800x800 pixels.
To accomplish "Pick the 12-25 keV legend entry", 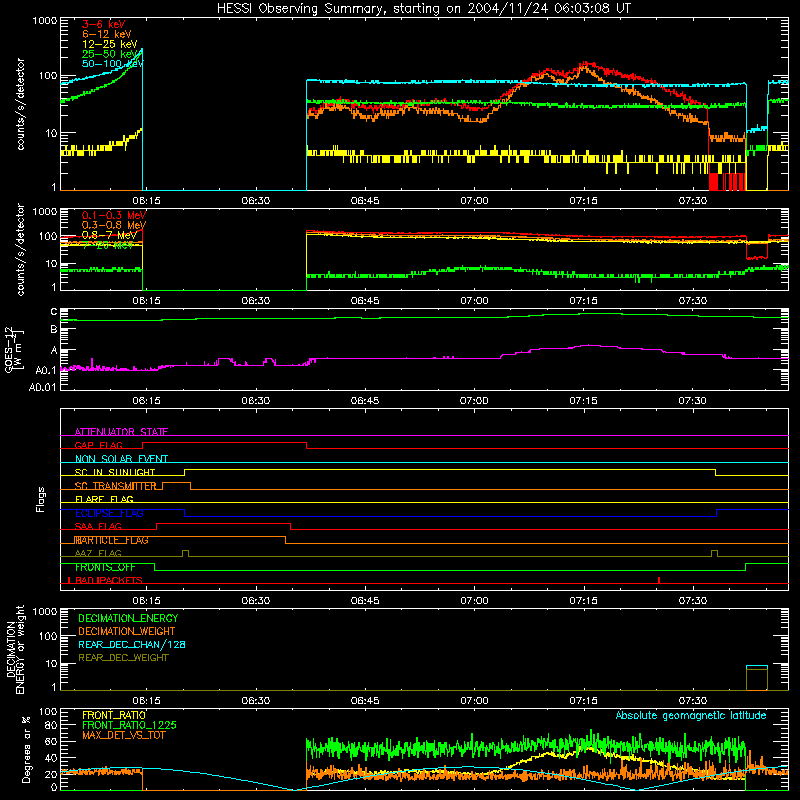I will point(110,44).
